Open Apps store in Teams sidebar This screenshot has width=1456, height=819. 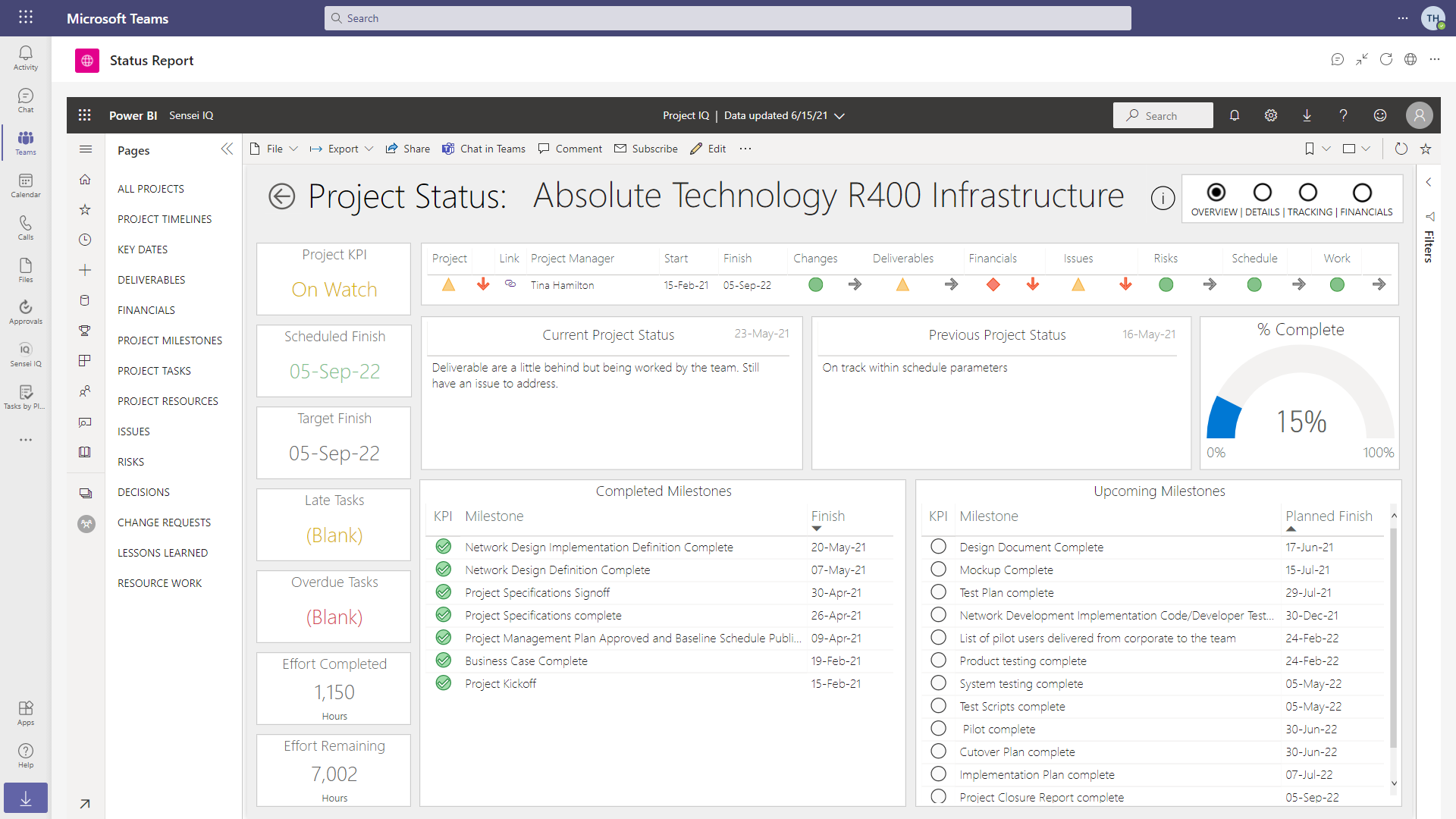26,713
